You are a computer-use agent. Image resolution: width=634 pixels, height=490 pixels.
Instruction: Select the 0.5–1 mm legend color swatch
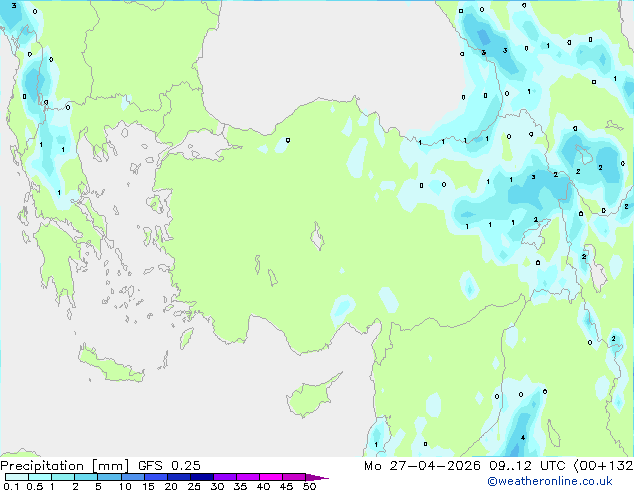coord(40,477)
